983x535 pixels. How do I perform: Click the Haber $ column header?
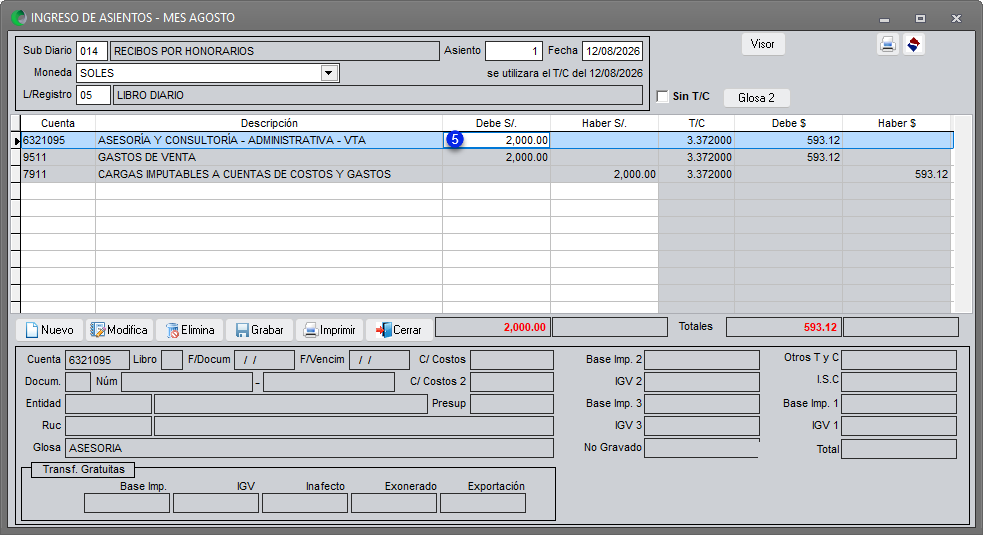click(896, 124)
